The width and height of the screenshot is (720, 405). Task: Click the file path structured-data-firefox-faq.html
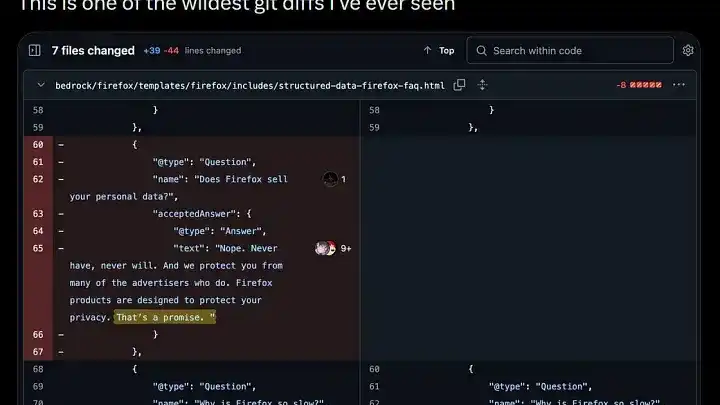(250, 86)
